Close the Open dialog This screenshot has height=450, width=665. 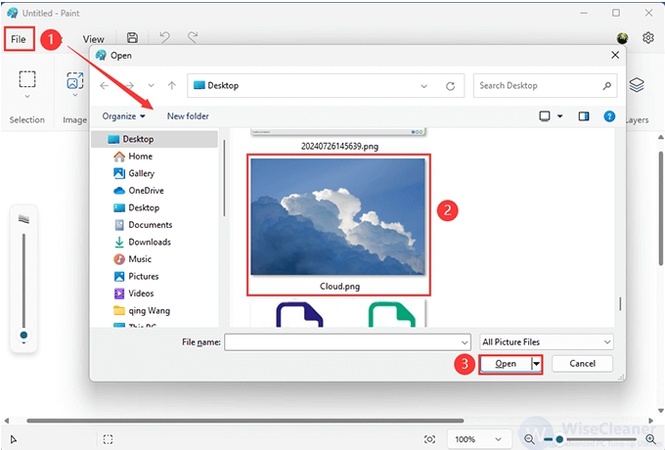click(x=615, y=55)
